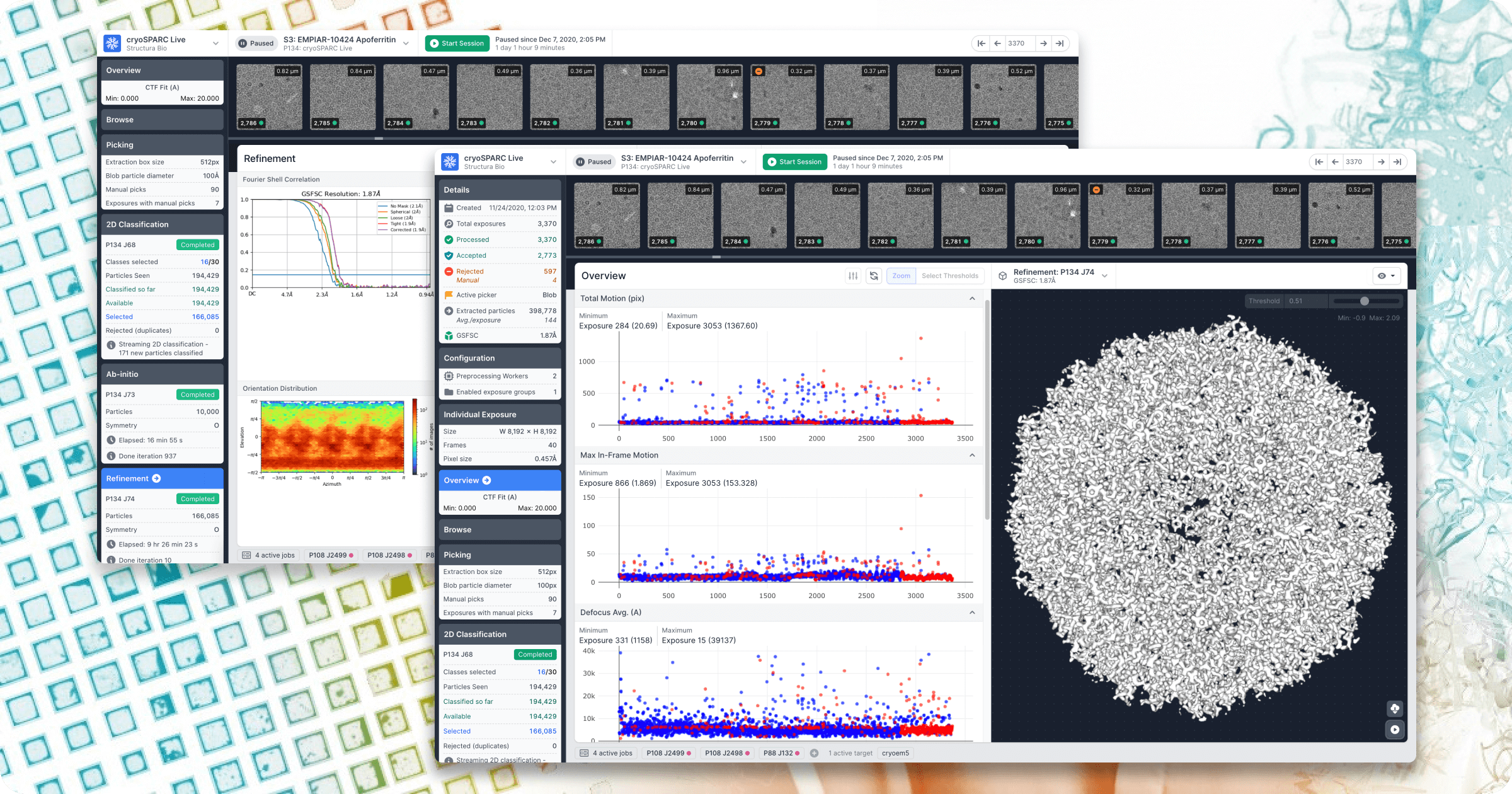Collapse the Max In-Frame Motion section
Screen dimensions: 1512x794
coord(972,455)
